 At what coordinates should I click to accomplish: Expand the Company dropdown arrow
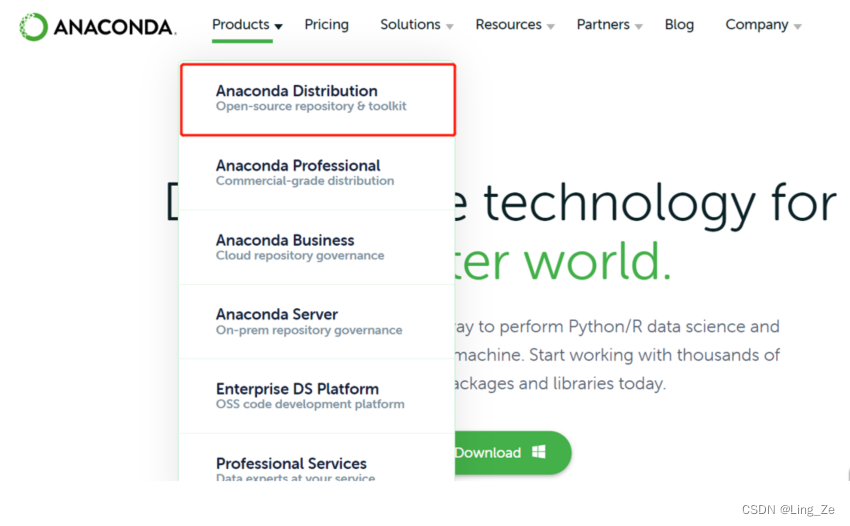797,26
